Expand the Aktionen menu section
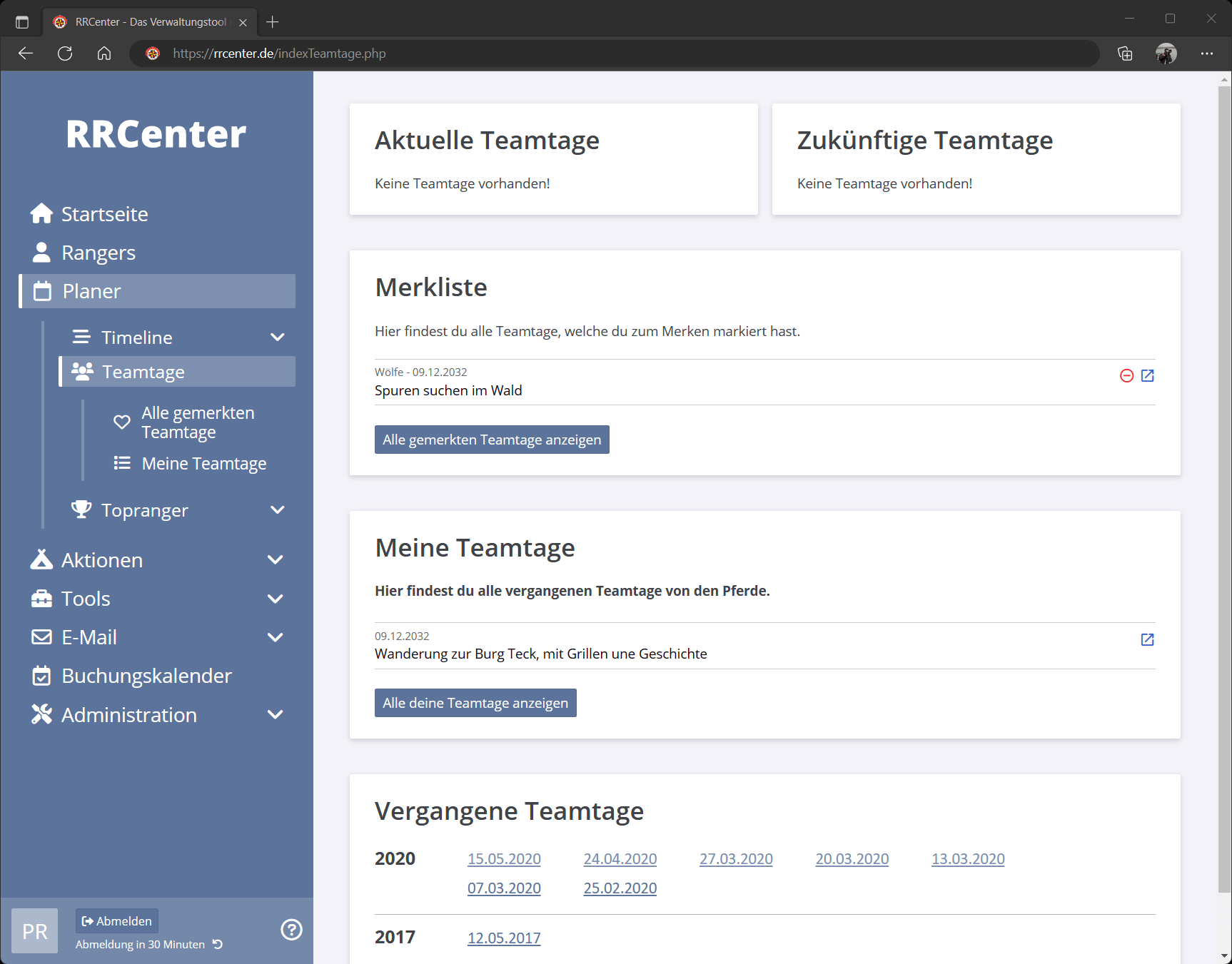 275,560
